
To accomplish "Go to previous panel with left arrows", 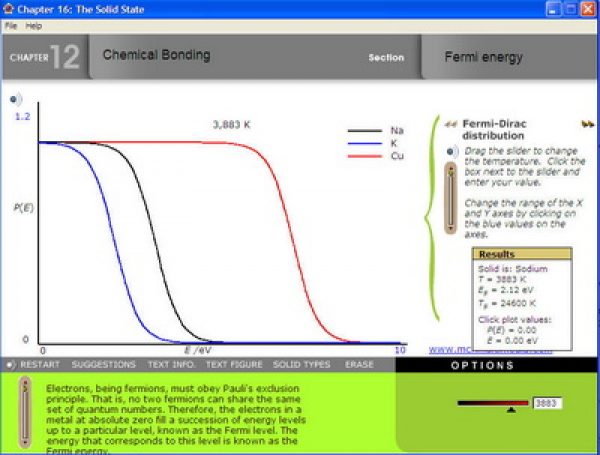I will [451, 124].
